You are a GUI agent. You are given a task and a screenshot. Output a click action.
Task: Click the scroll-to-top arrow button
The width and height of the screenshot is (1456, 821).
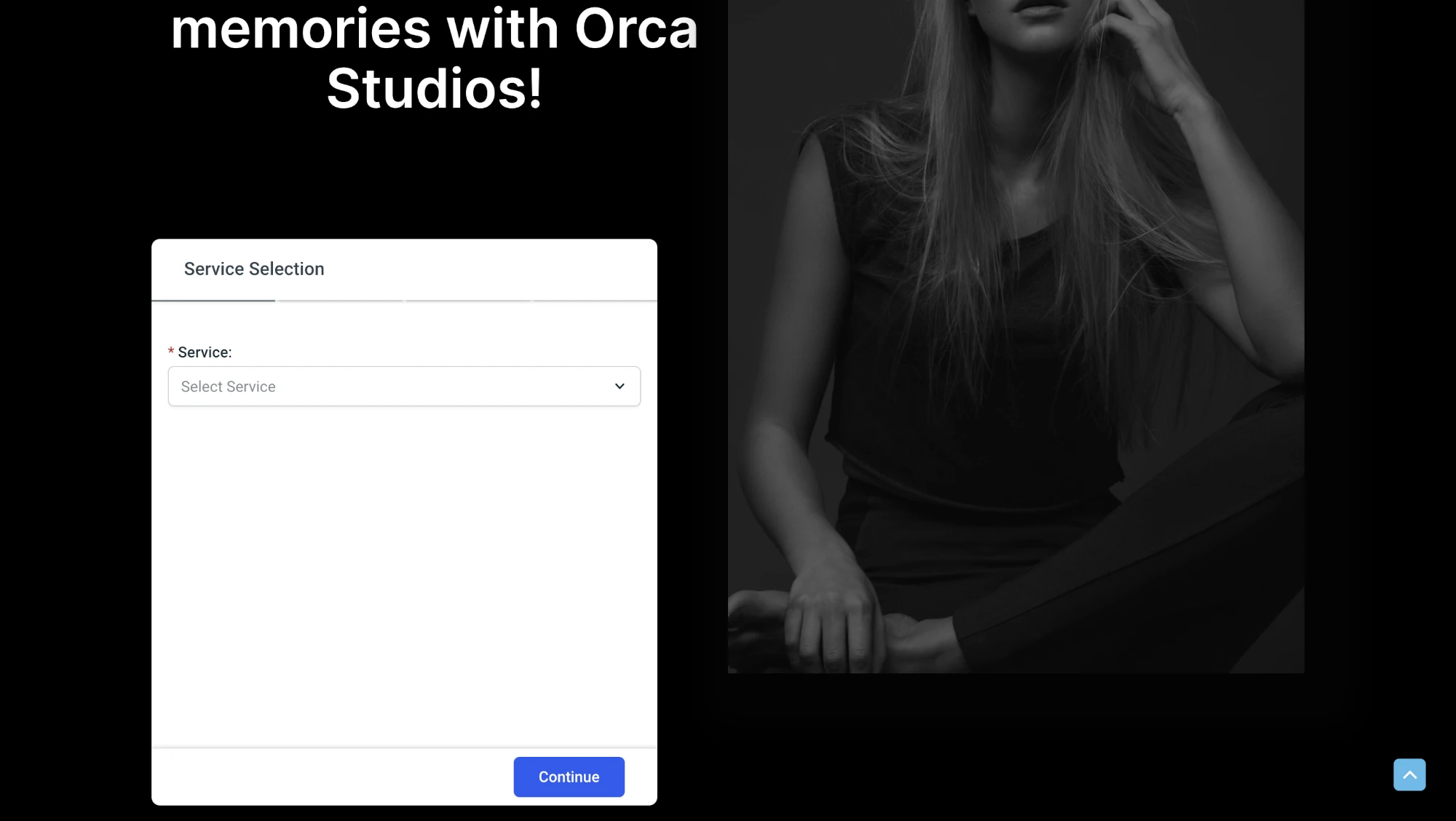coord(1409,774)
